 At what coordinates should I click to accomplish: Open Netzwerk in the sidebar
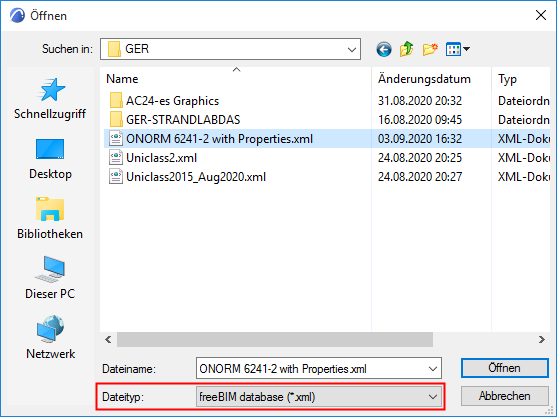tap(50, 337)
